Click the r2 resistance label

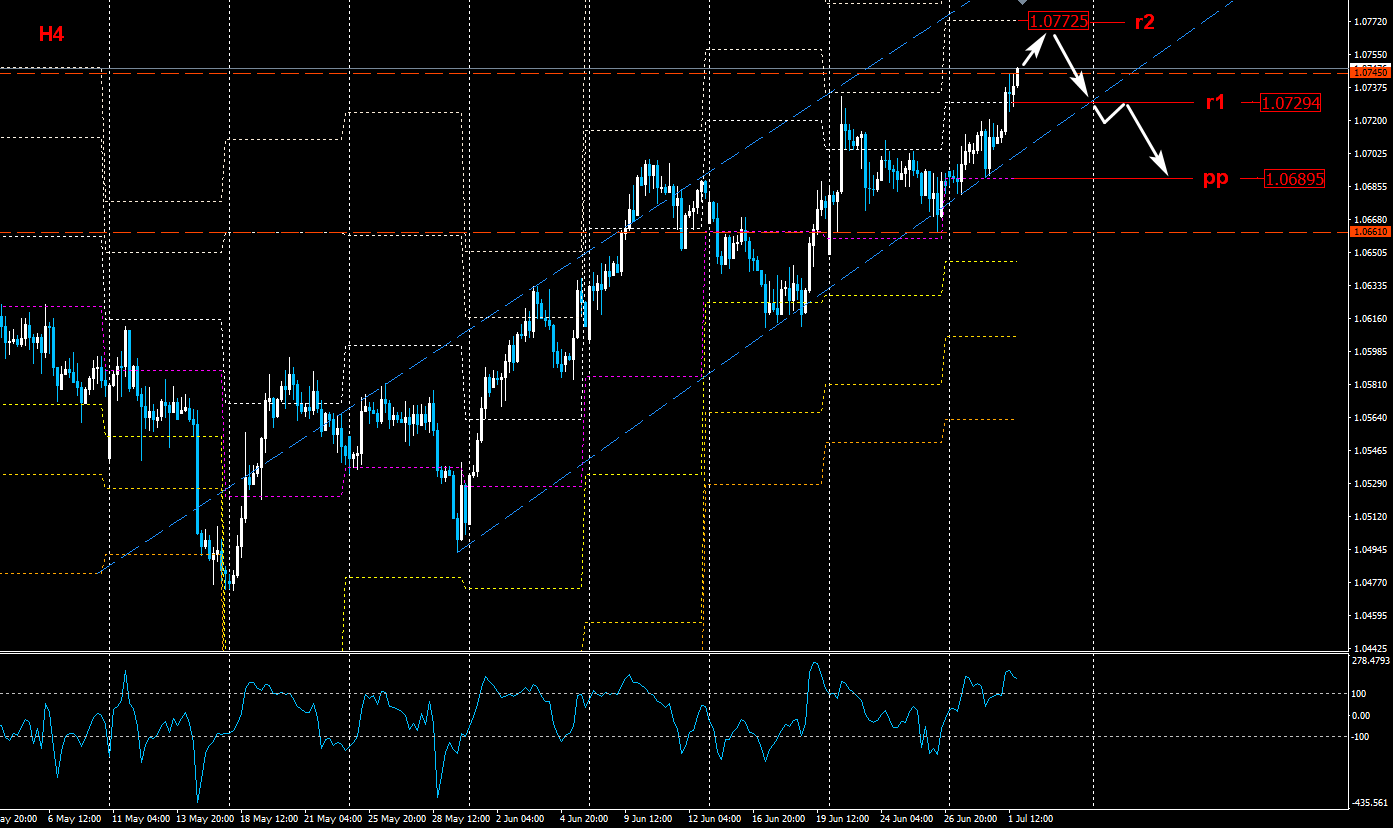1144,22
